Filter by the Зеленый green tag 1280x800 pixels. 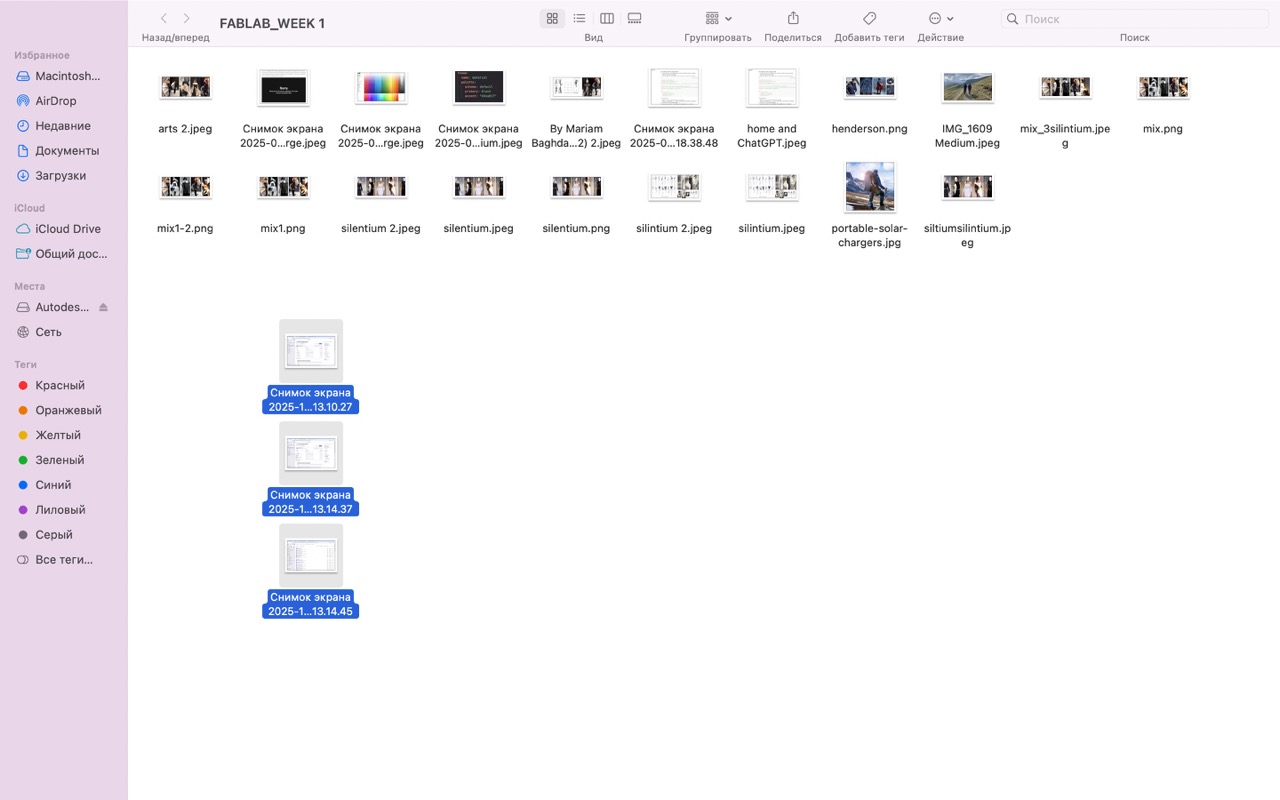(x=59, y=460)
